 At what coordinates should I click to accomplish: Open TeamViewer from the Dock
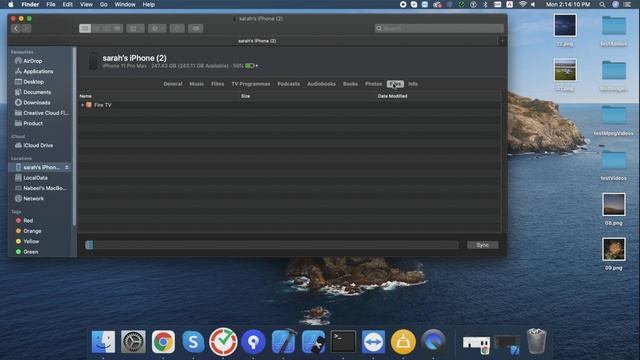click(x=373, y=342)
